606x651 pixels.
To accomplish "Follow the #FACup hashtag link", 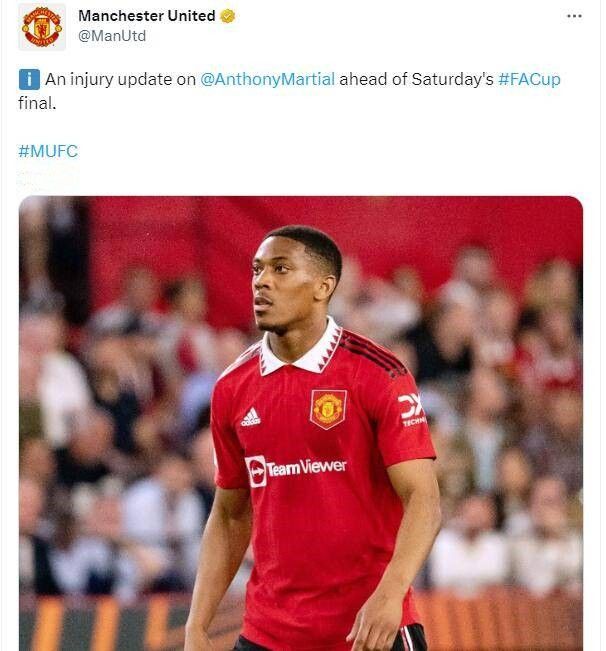I will [529, 80].
